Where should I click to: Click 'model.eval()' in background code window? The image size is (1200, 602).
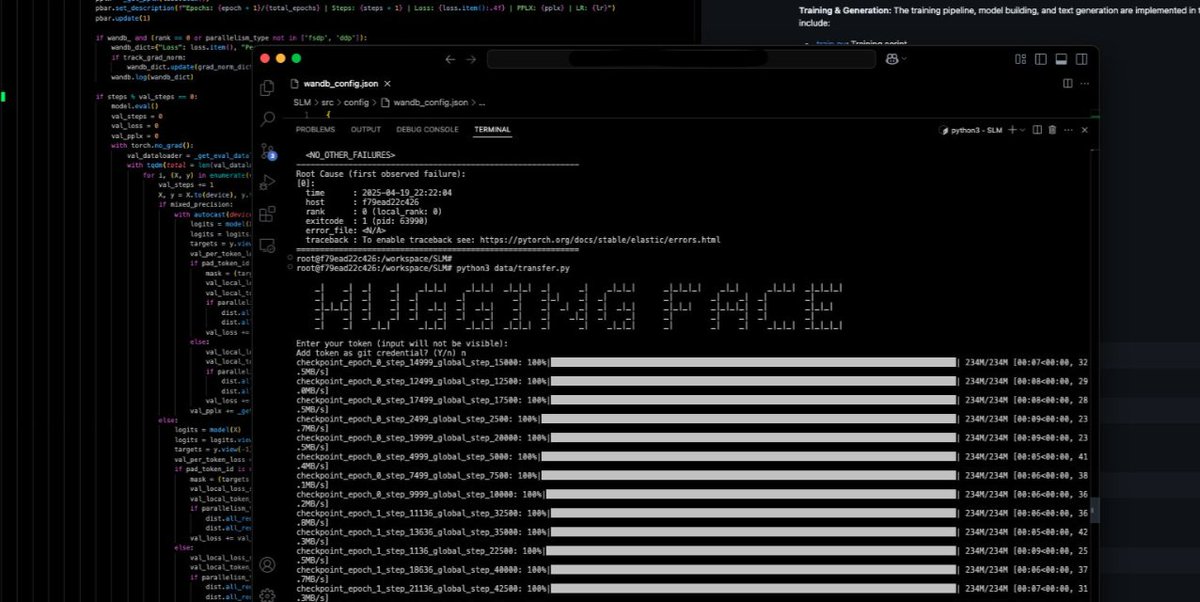click(131, 106)
